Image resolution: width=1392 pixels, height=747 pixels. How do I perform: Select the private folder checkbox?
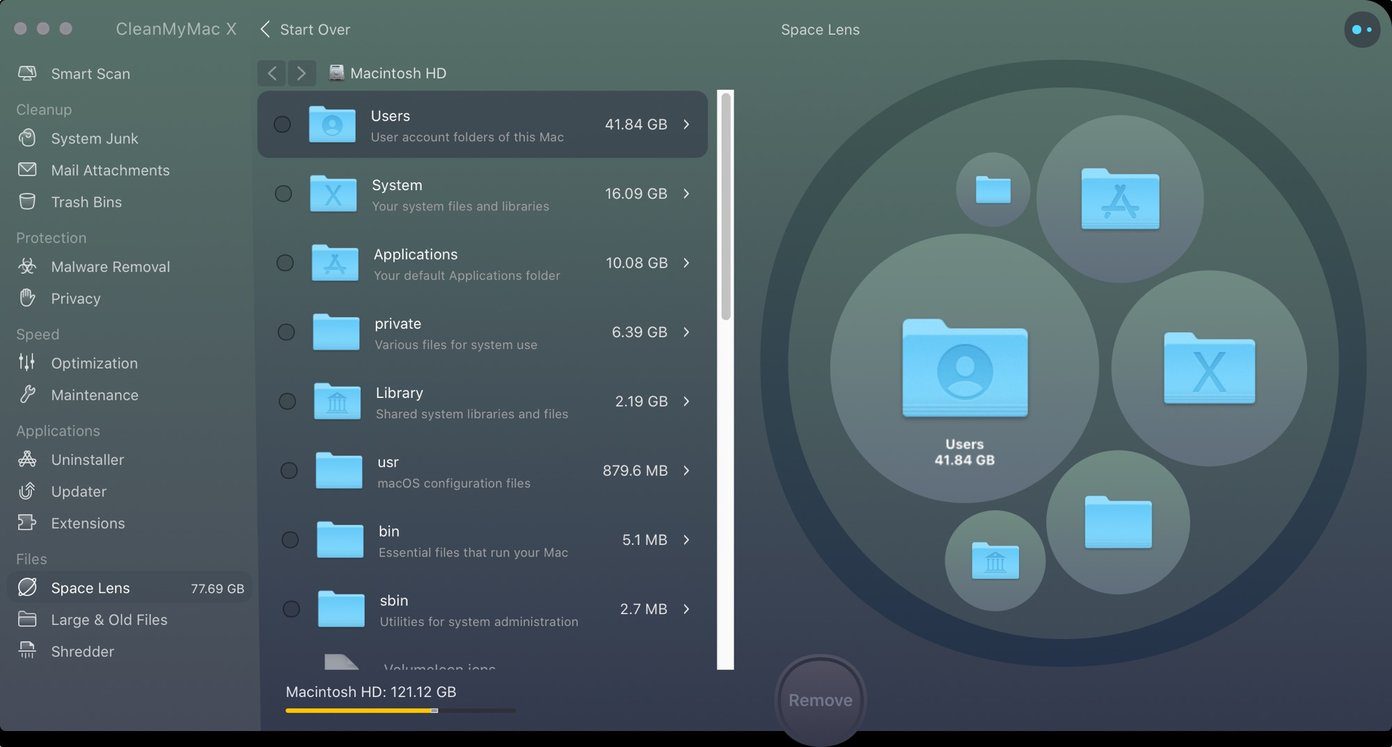(286, 332)
